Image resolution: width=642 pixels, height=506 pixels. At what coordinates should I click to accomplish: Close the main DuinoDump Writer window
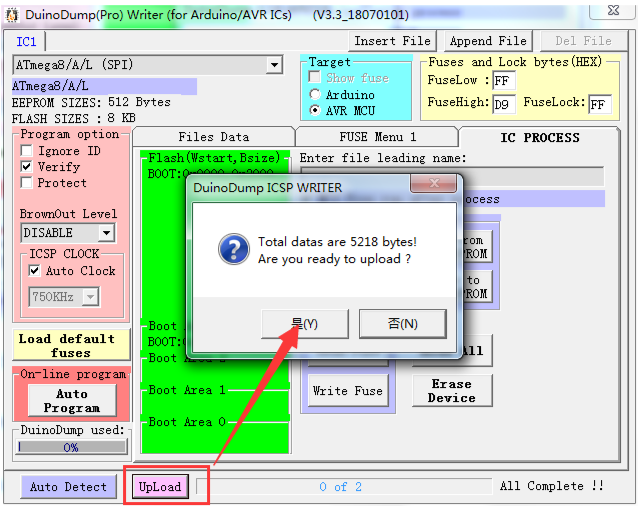pyautogui.click(x=613, y=10)
